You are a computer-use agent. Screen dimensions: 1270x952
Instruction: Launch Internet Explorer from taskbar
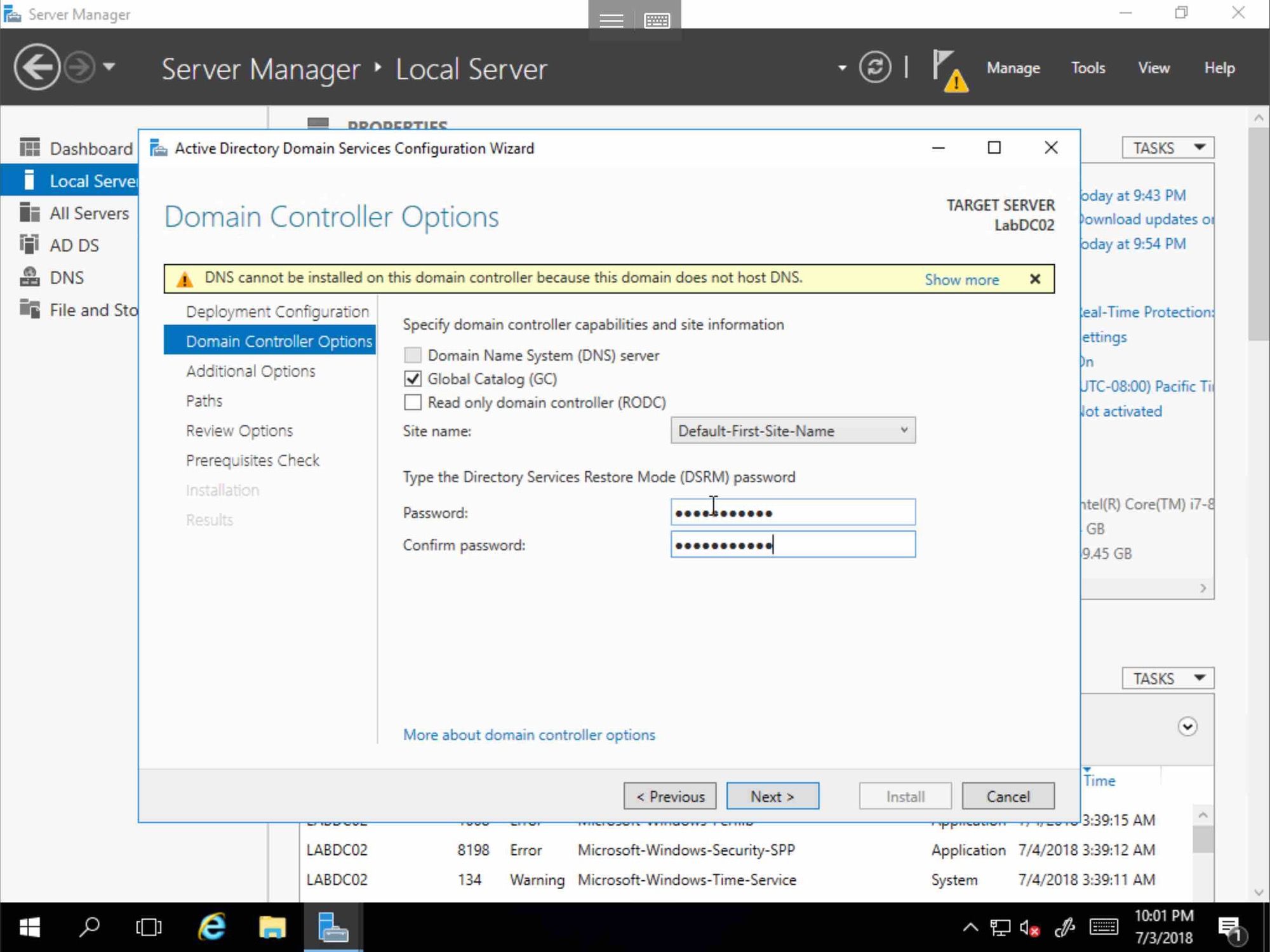click(211, 927)
